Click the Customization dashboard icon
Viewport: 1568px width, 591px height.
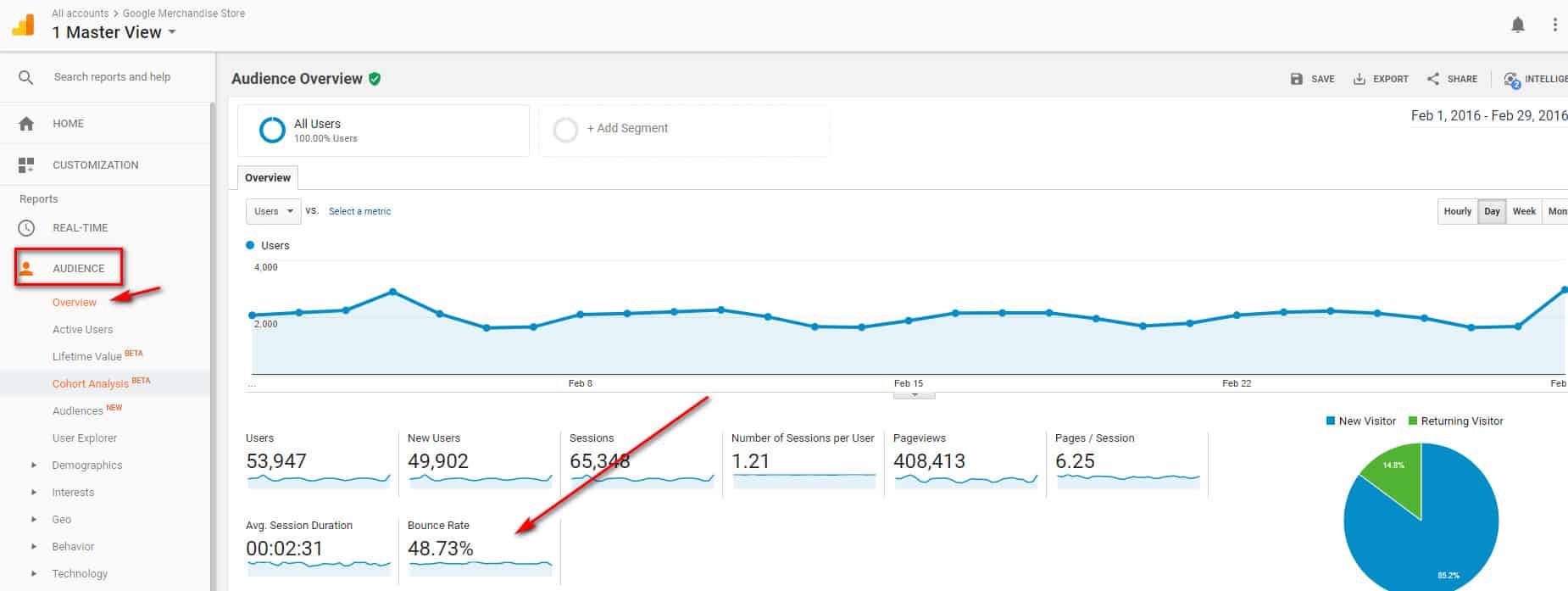26,165
